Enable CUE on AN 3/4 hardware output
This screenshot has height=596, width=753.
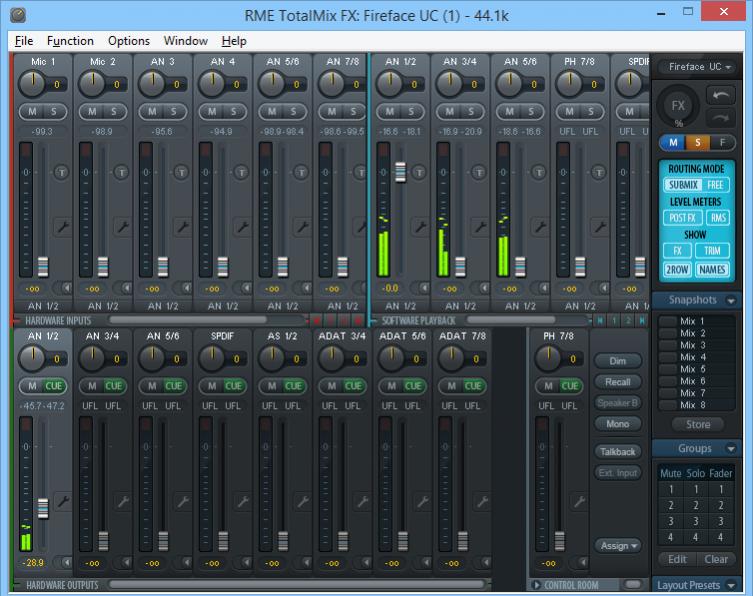pos(115,386)
